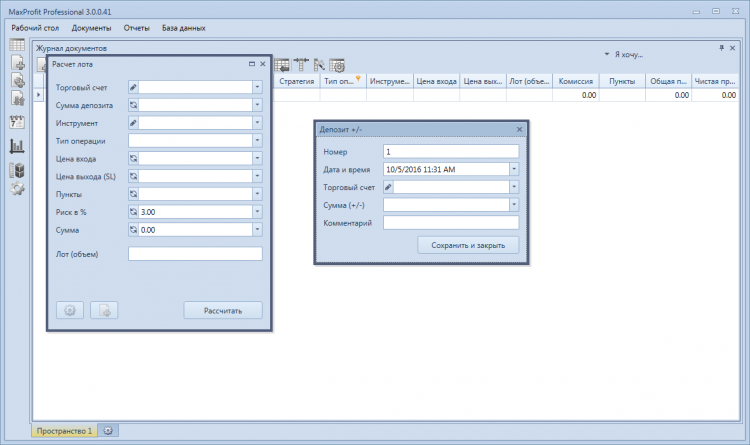Close the Журнал документов panel
750x445 pixels.
tap(732, 48)
